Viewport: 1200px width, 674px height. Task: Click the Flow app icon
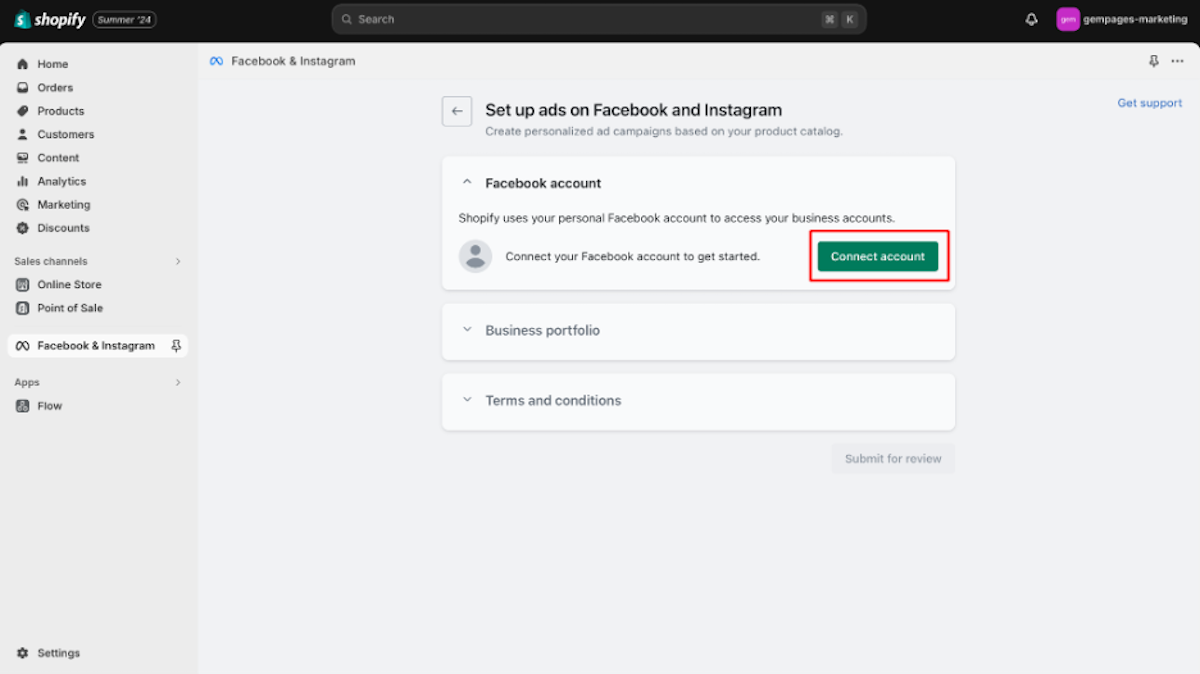coord(23,406)
